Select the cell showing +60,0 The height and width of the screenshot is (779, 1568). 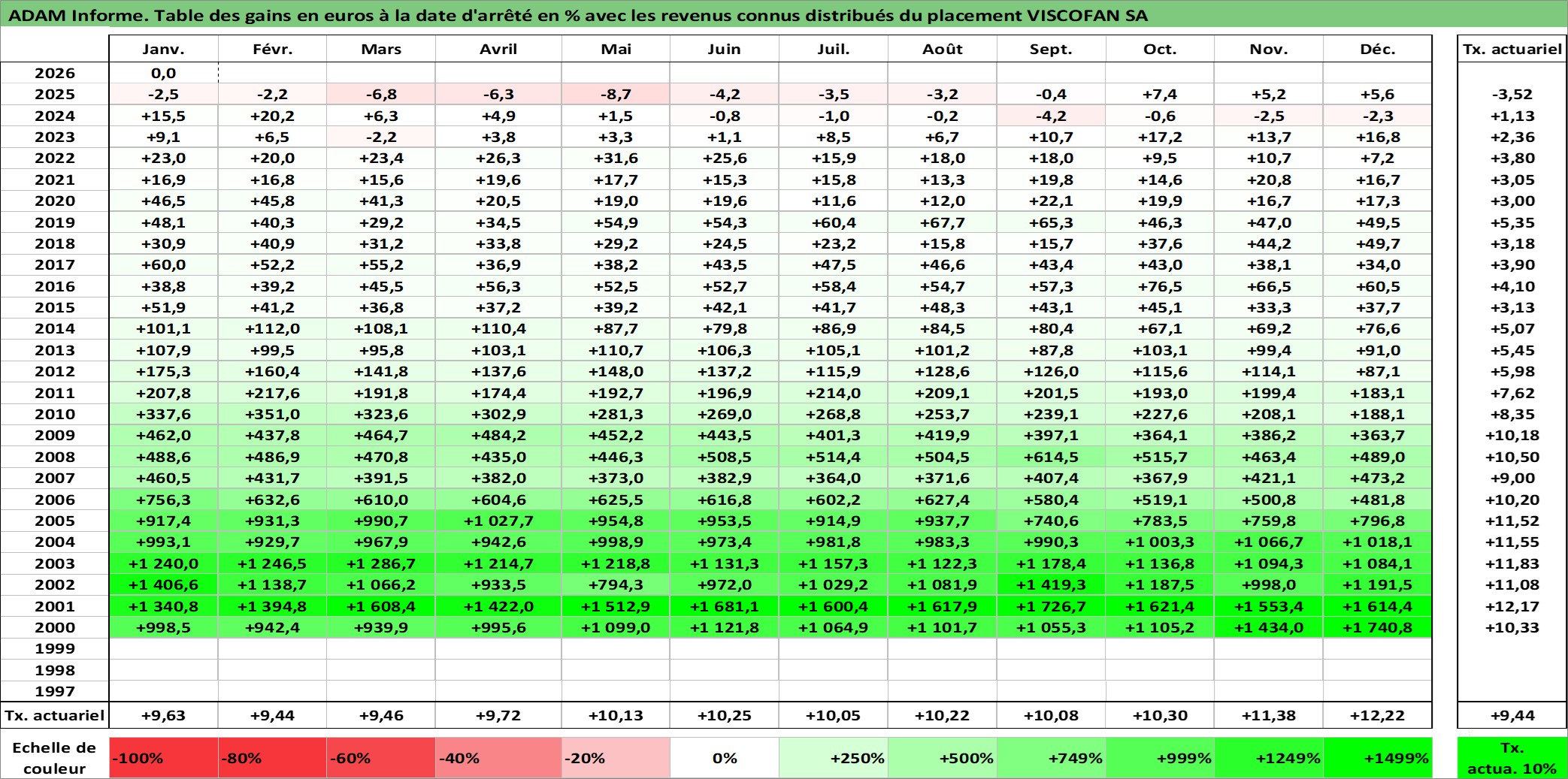click(x=164, y=264)
